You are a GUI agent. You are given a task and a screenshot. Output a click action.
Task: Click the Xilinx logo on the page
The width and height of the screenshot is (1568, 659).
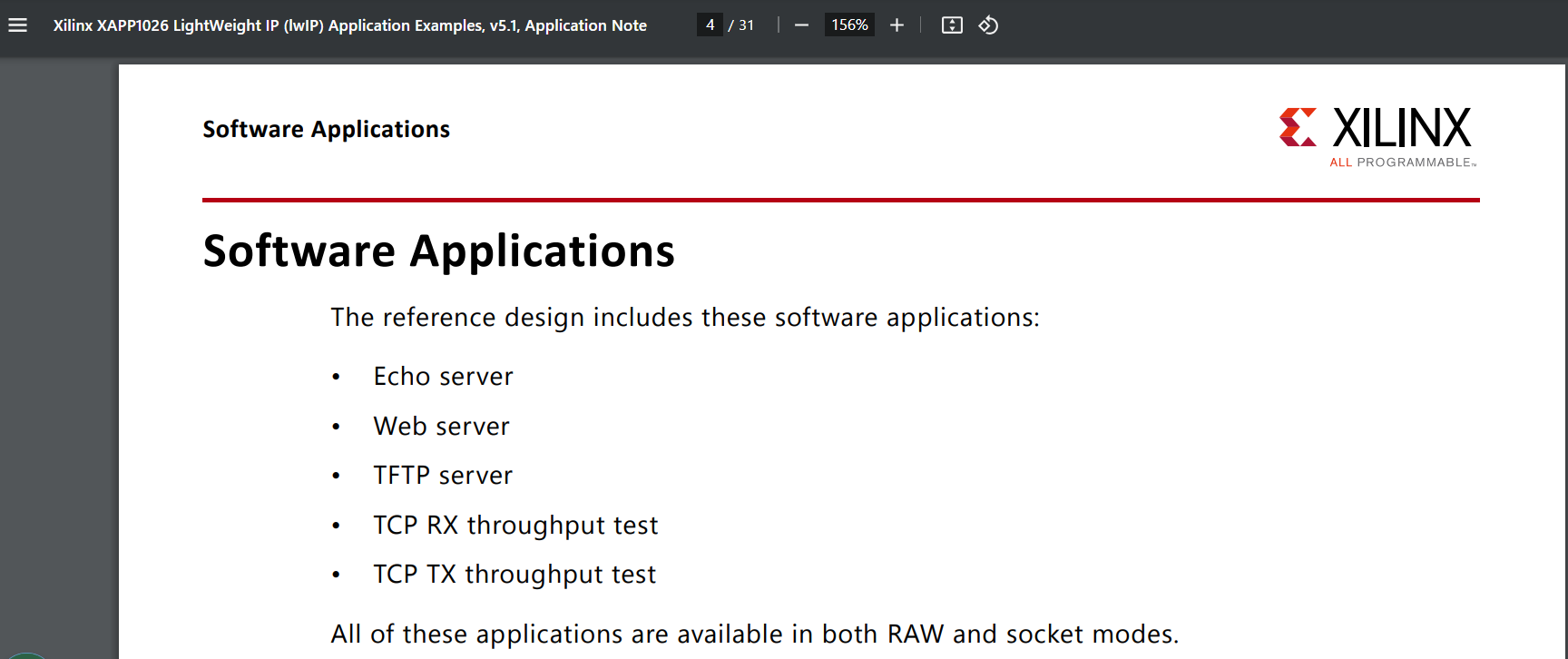[x=1377, y=136]
